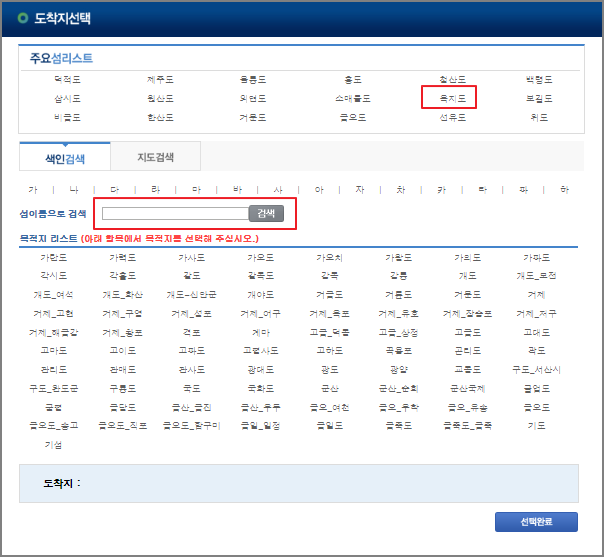This screenshot has width=604, height=557.
Task: Filter by index letter 바
Action: [237, 190]
